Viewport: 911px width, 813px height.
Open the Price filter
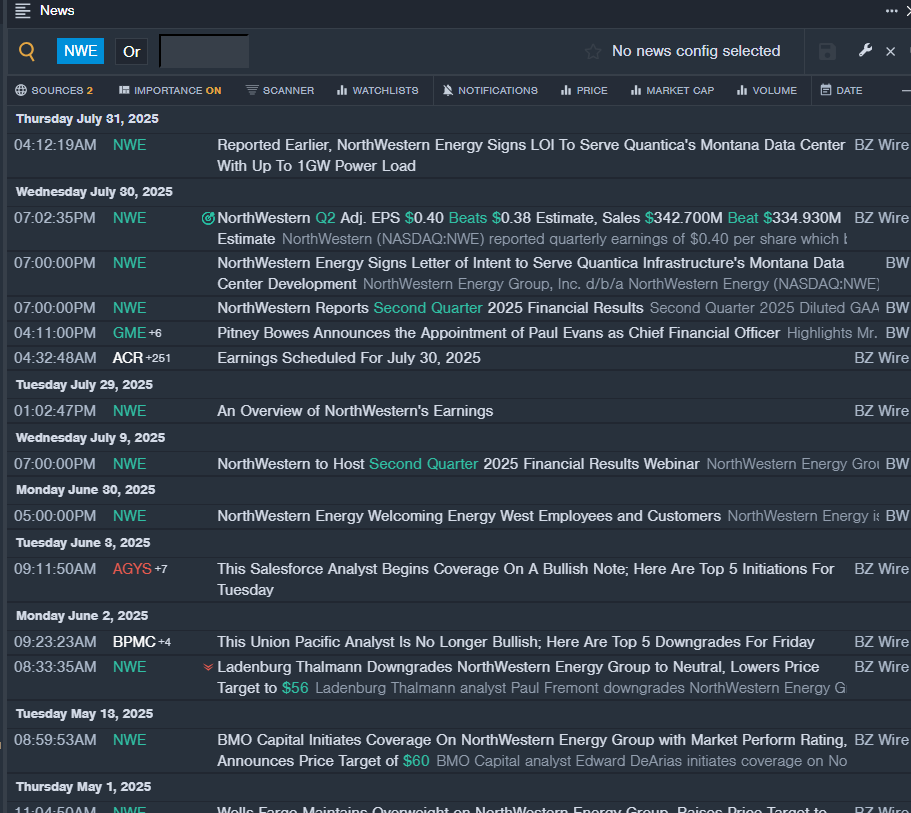pos(584,90)
